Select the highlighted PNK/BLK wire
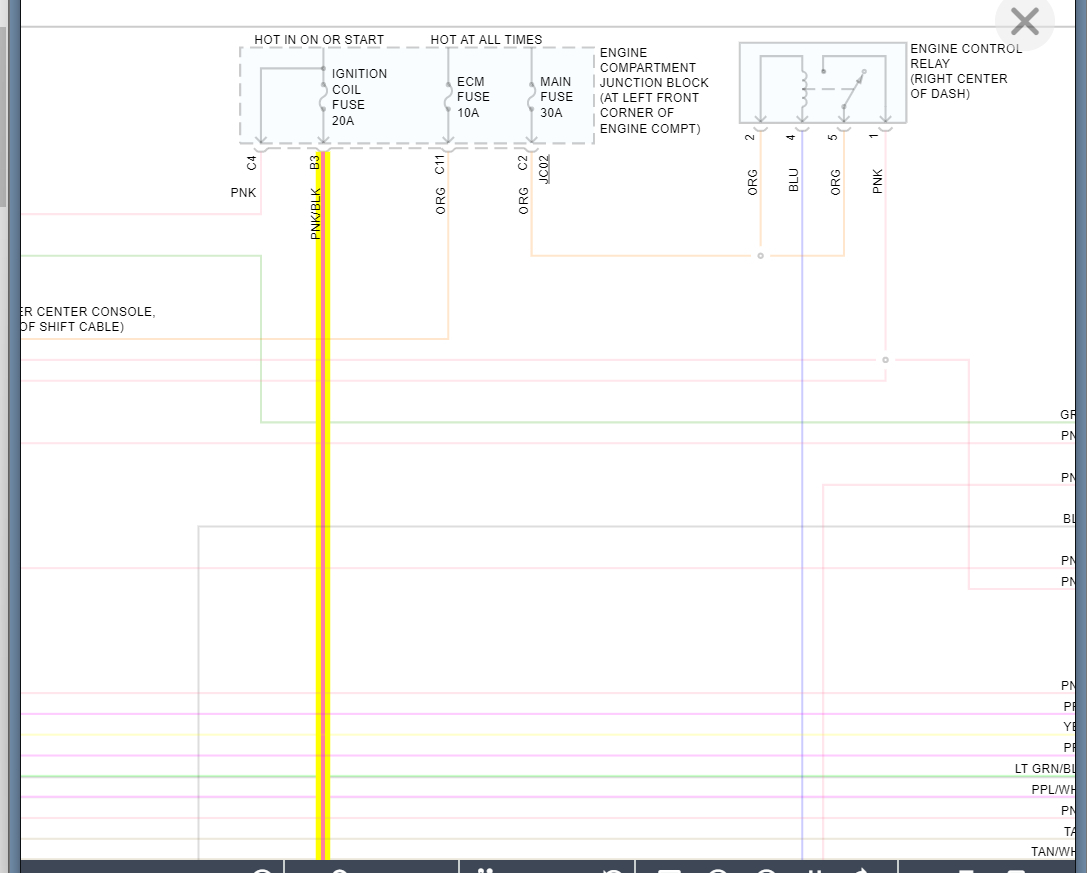 pos(323,506)
